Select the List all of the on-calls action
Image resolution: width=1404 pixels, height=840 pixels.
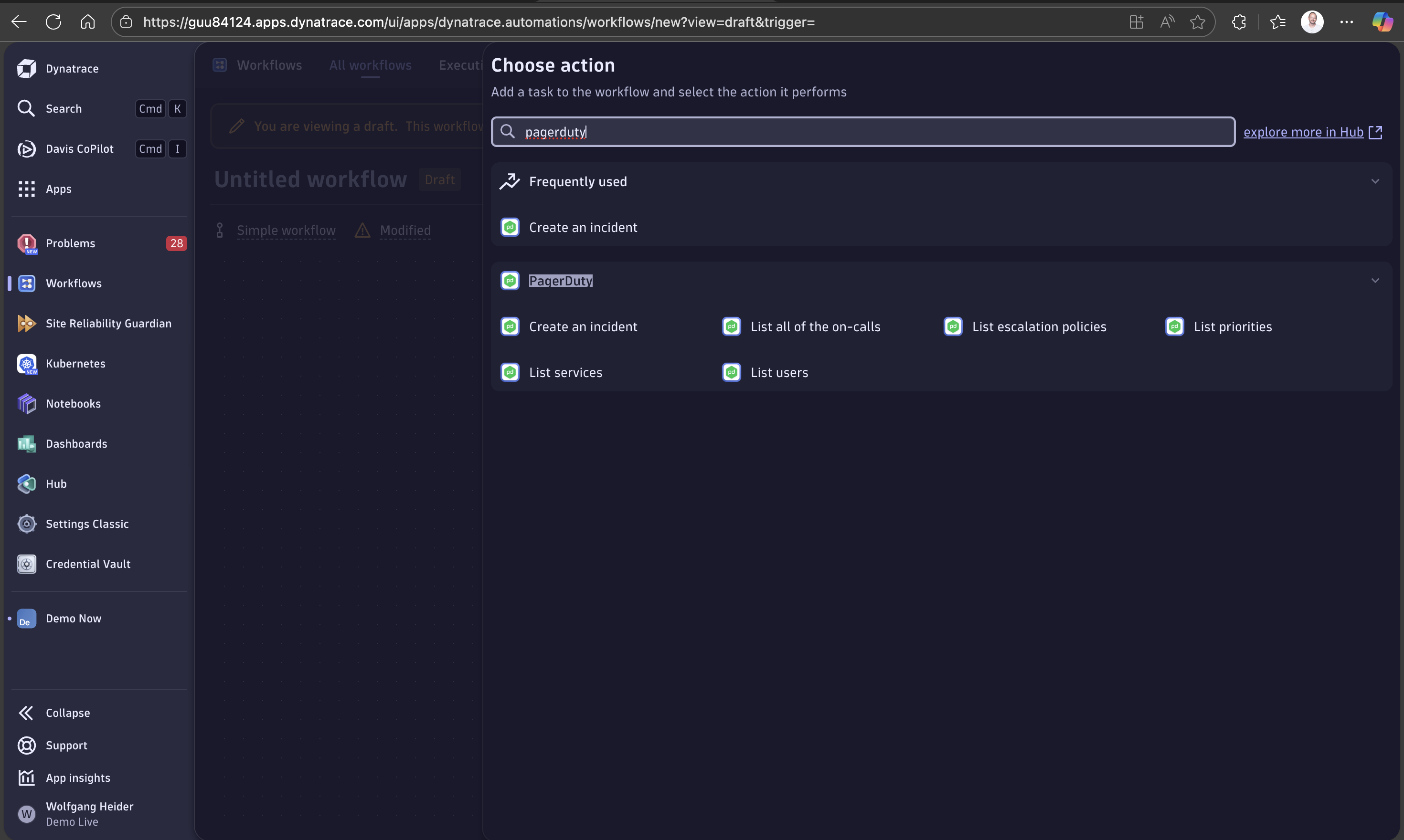pyautogui.click(x=815, y=326)
